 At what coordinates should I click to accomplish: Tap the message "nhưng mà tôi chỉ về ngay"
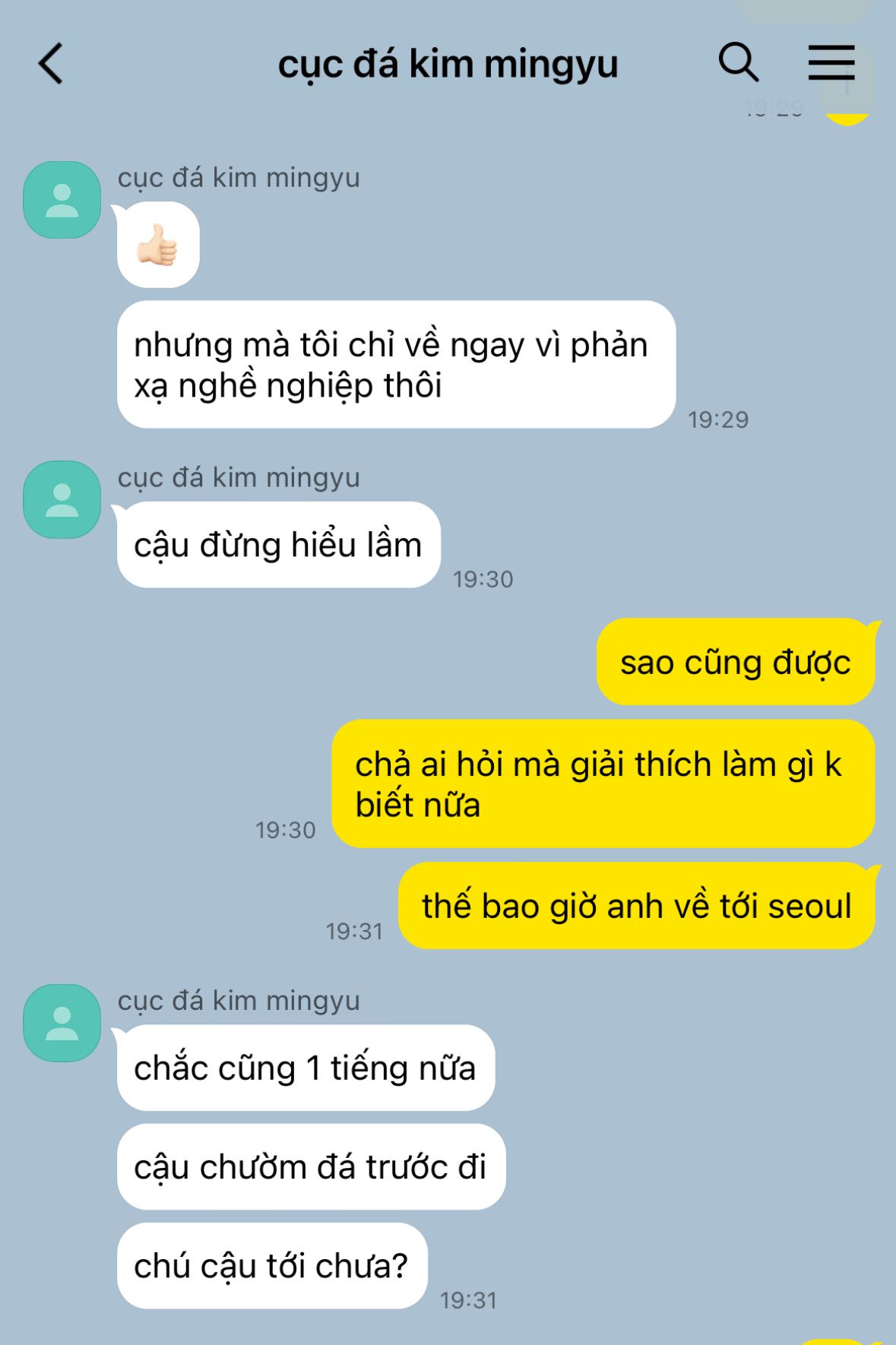(396, 365)
